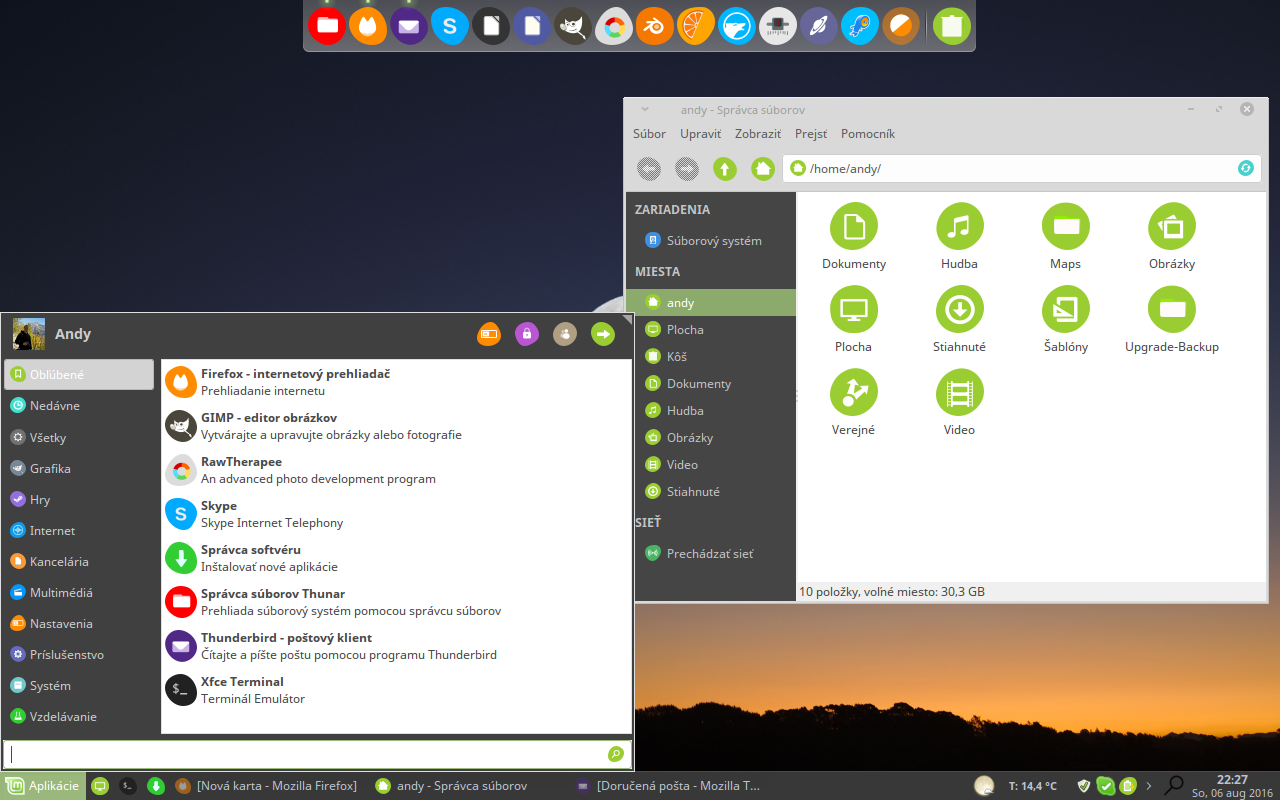Click the /home/andy/ location field

(x=1022, y=168)
